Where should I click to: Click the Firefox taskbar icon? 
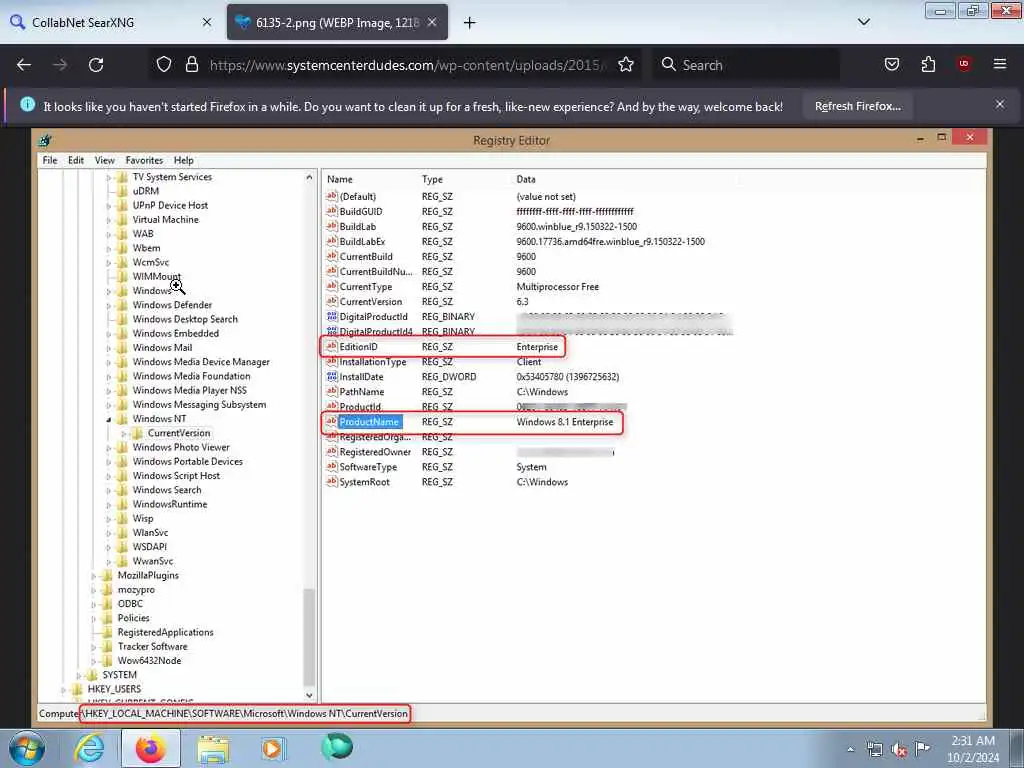[150, 748]
